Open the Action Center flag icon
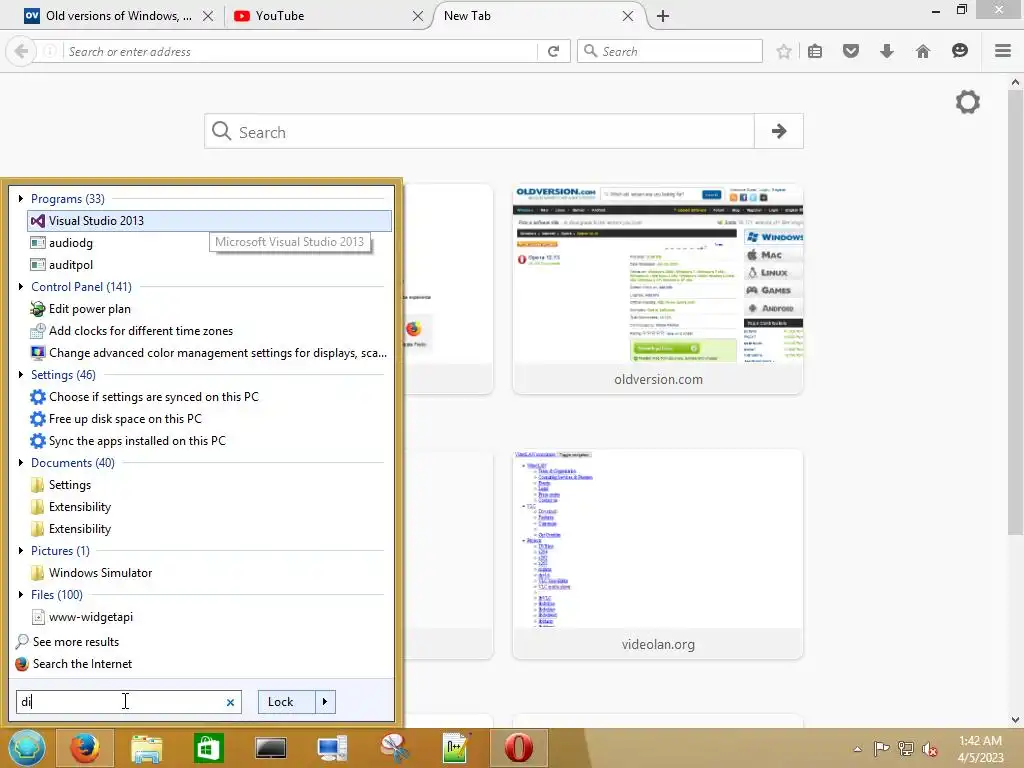 pyautogui.click(x=881, y=749)
